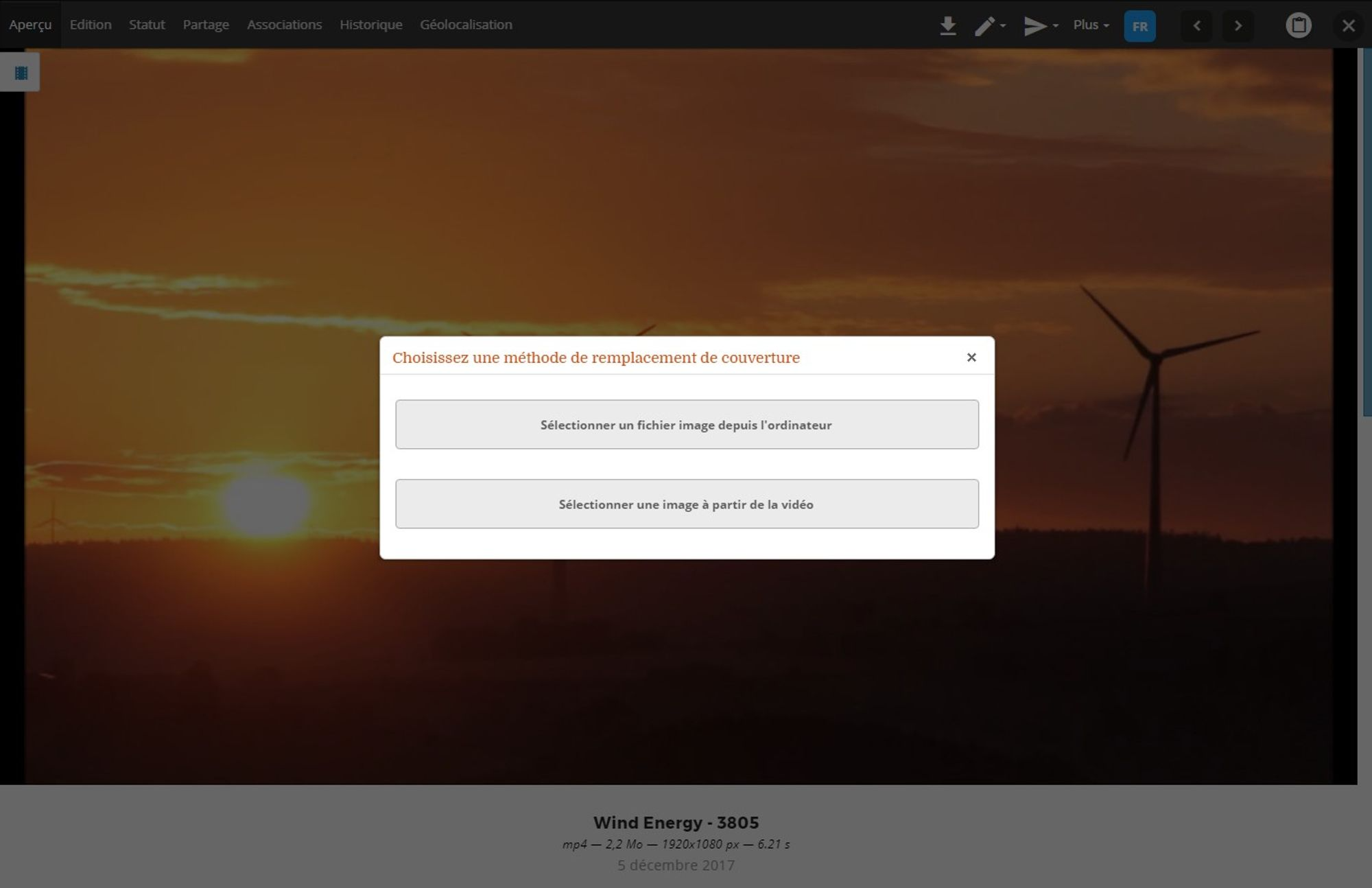This screenshot has width=1372, height=888.
Task: Click the mp4 file details line
Action: tap(676, 844)
